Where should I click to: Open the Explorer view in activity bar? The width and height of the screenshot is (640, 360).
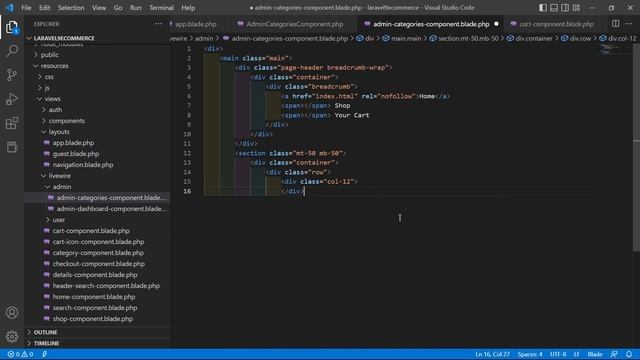[x=12, y=27]
